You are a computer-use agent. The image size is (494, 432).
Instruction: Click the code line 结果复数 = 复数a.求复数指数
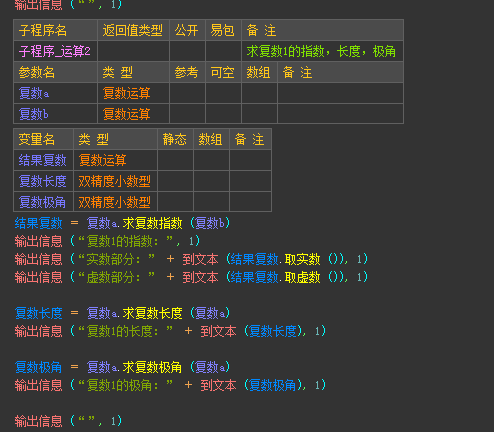click(122, 223)
